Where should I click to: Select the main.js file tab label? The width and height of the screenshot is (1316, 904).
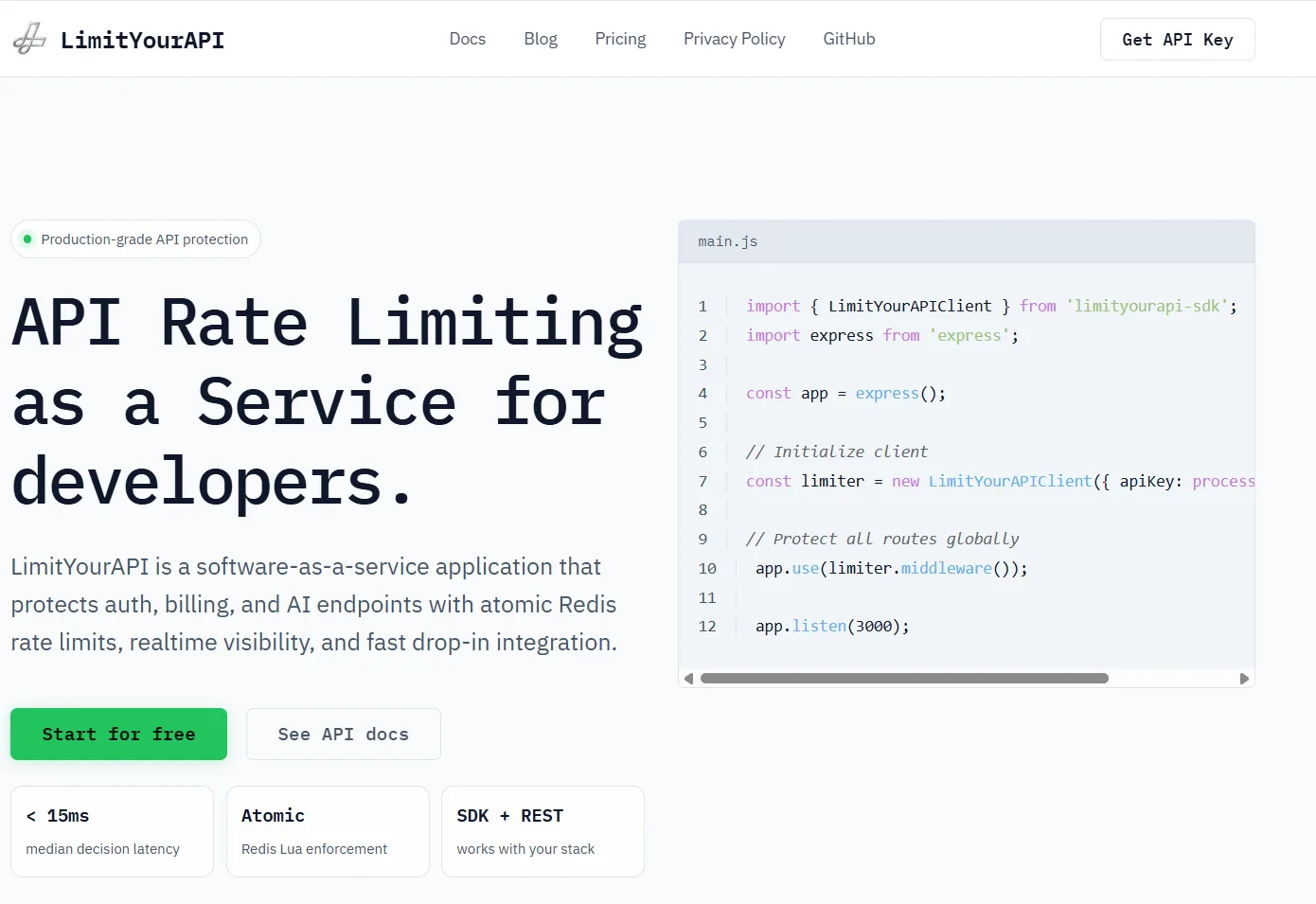(x=728, y=241)
